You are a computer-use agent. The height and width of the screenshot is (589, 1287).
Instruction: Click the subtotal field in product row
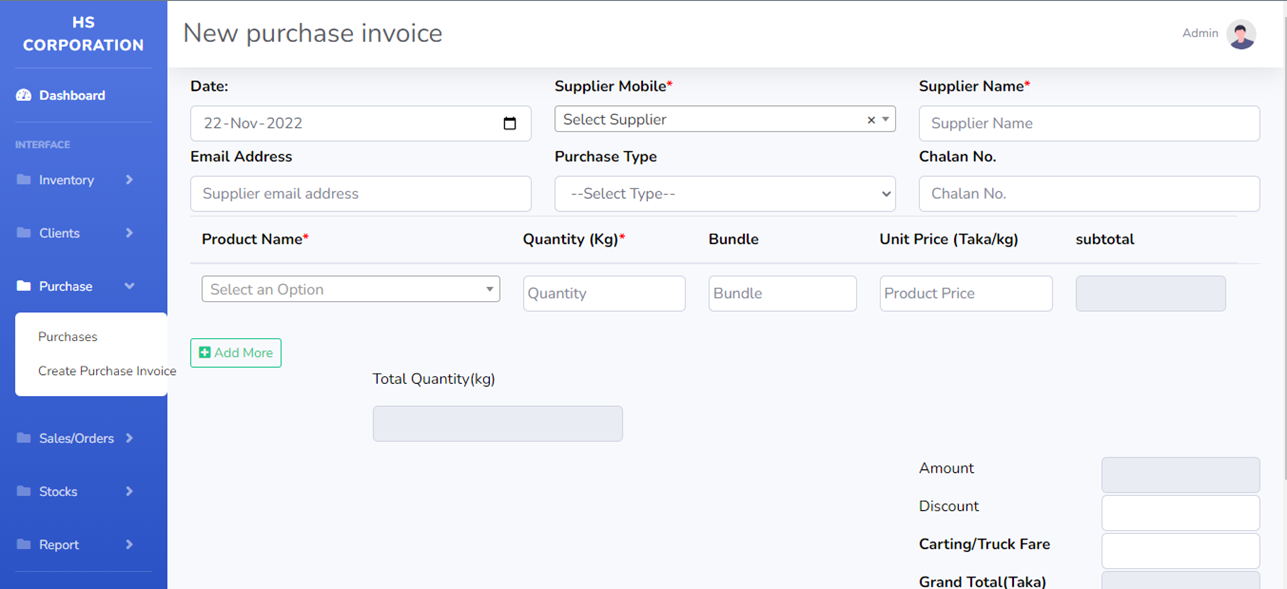[1151, 294]
